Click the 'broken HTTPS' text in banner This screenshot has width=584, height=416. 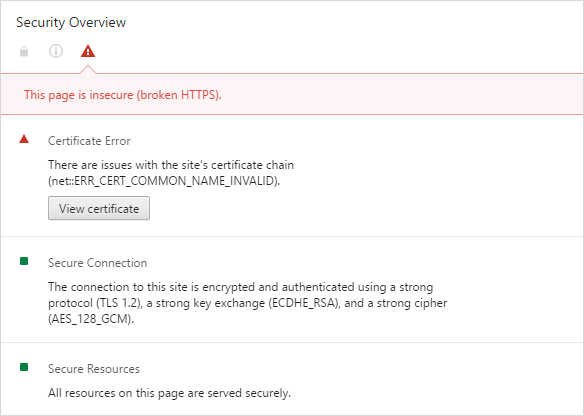[179, 95]
